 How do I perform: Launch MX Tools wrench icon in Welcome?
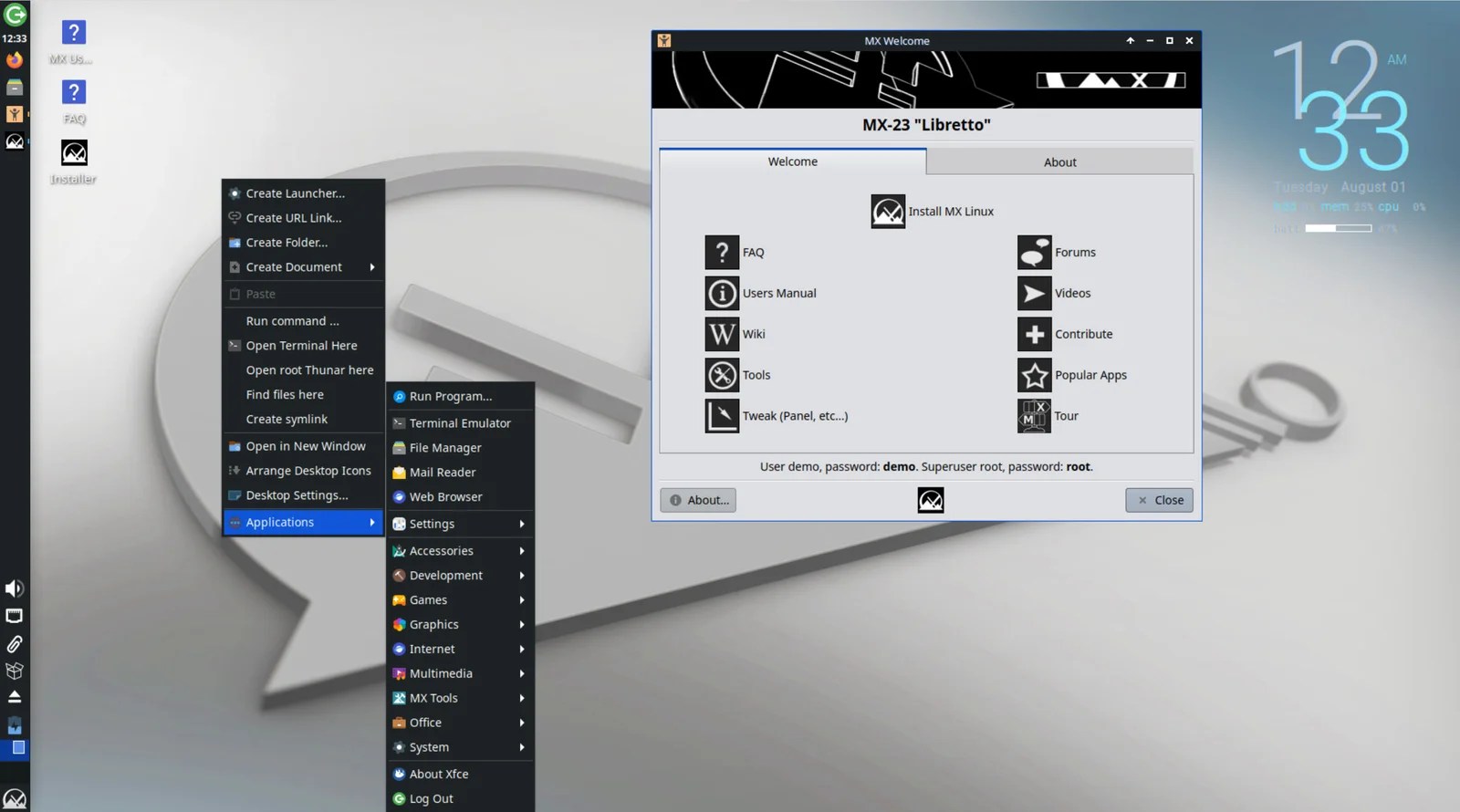point(722,375)
